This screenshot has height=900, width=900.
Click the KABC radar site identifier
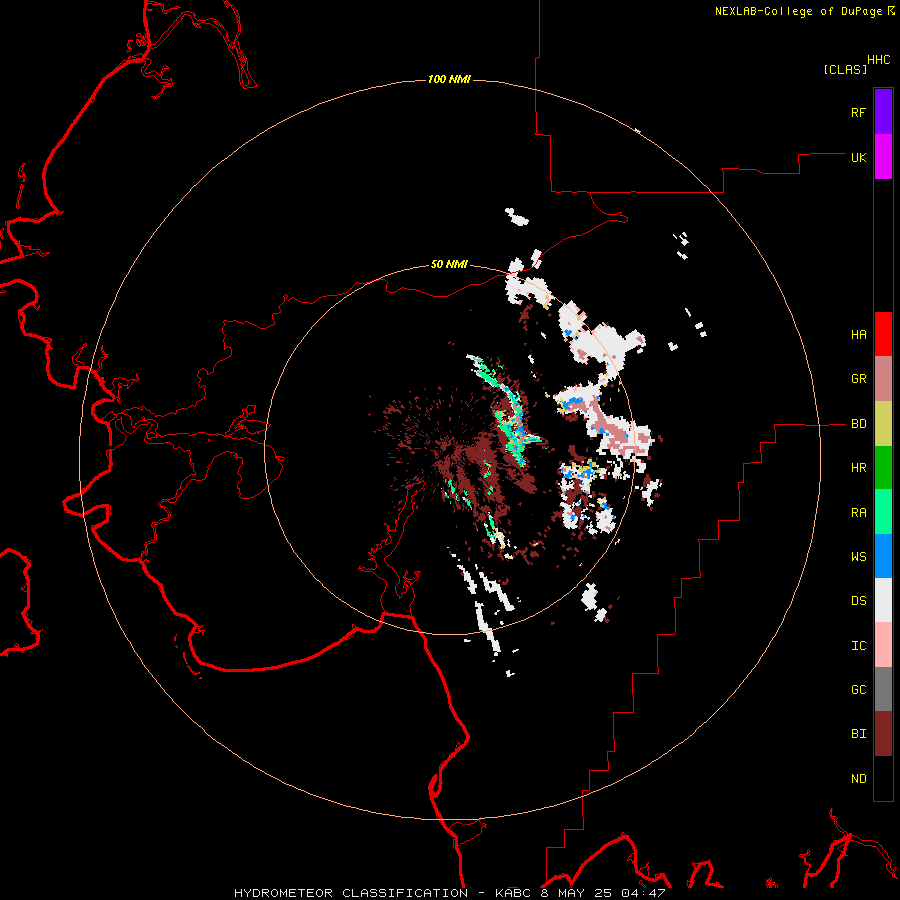514,893
